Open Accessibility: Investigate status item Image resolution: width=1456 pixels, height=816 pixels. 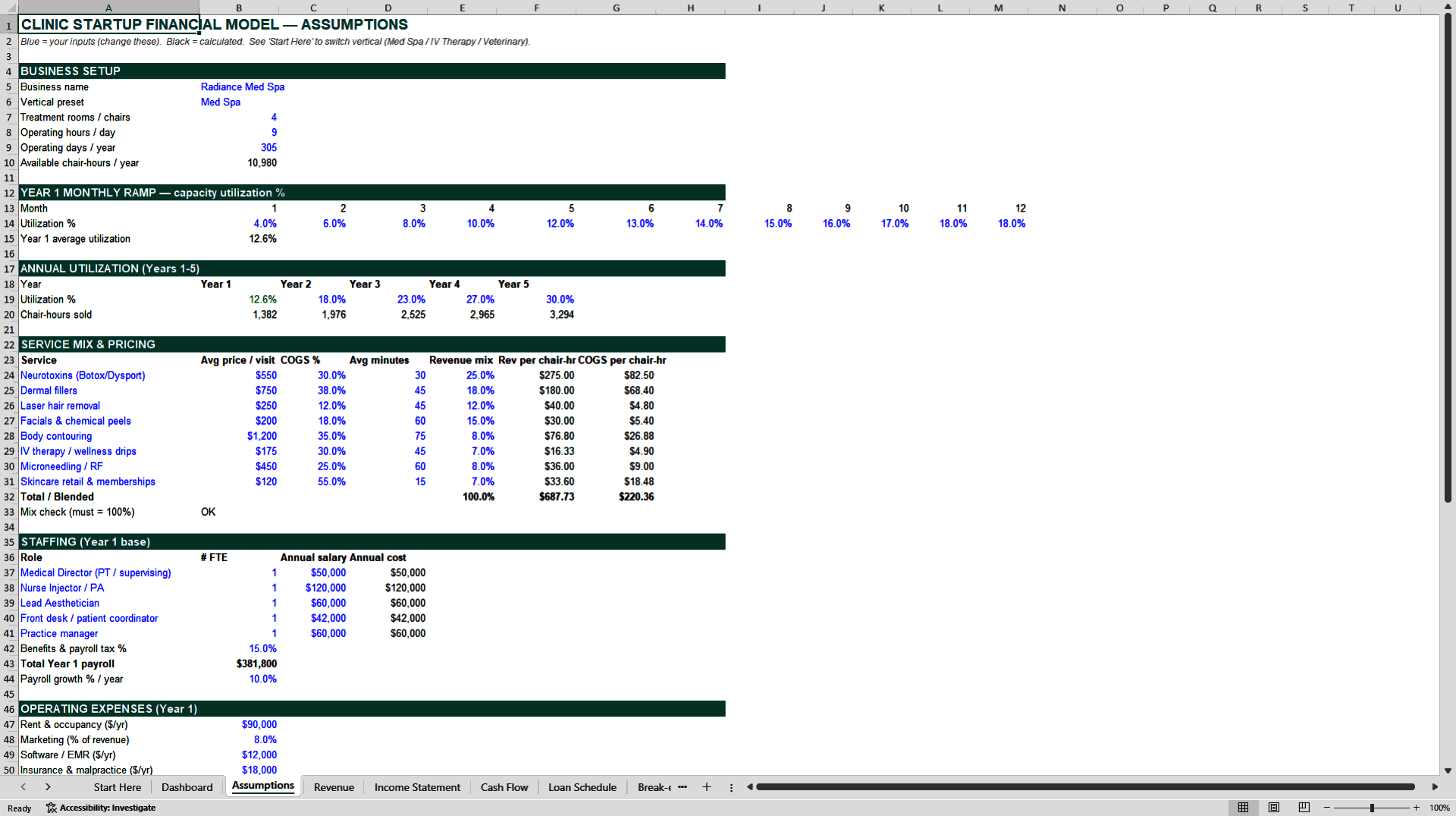pyautogui.click(x=101, y=808)
